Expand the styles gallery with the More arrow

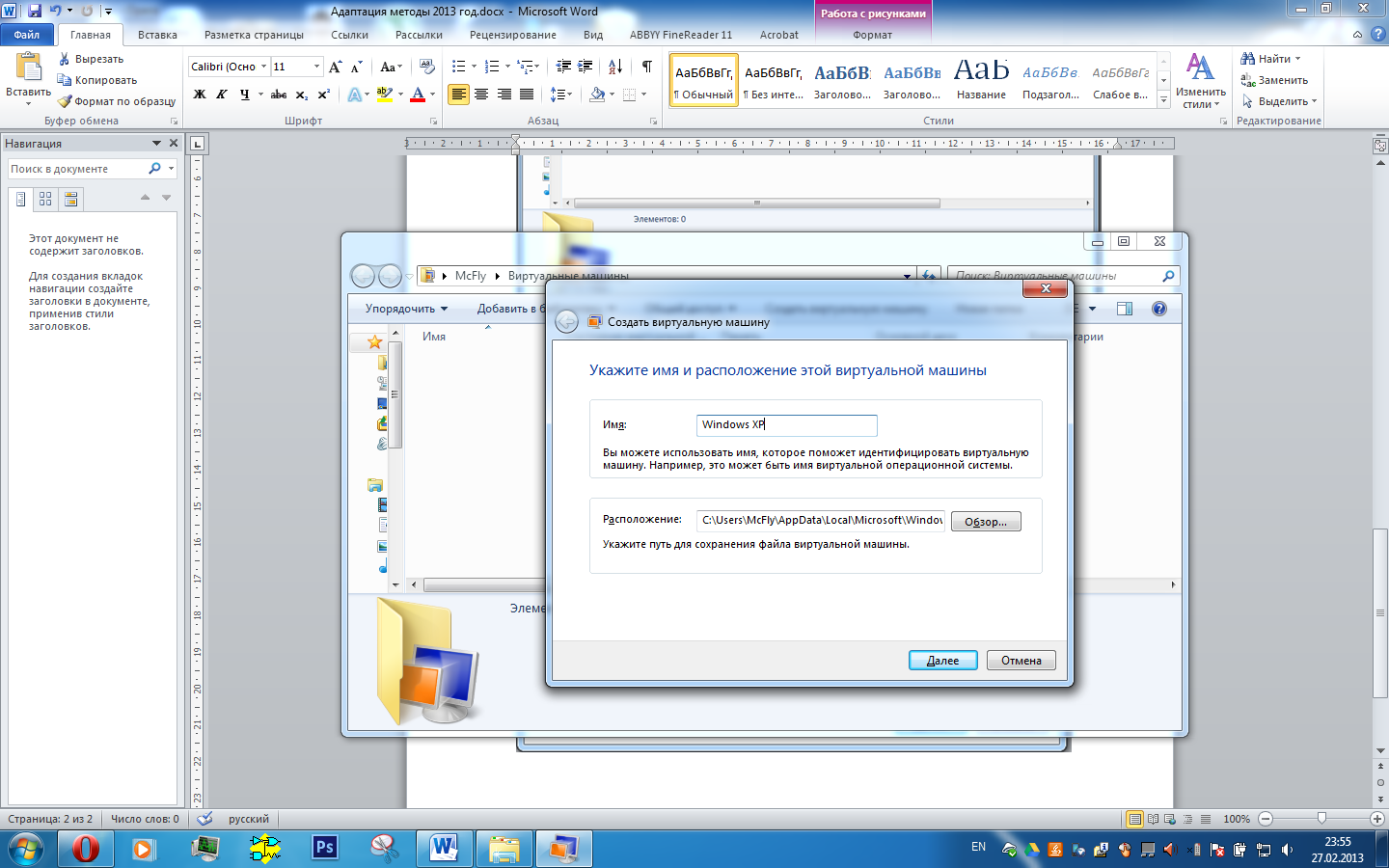[x=1164, y=100]
